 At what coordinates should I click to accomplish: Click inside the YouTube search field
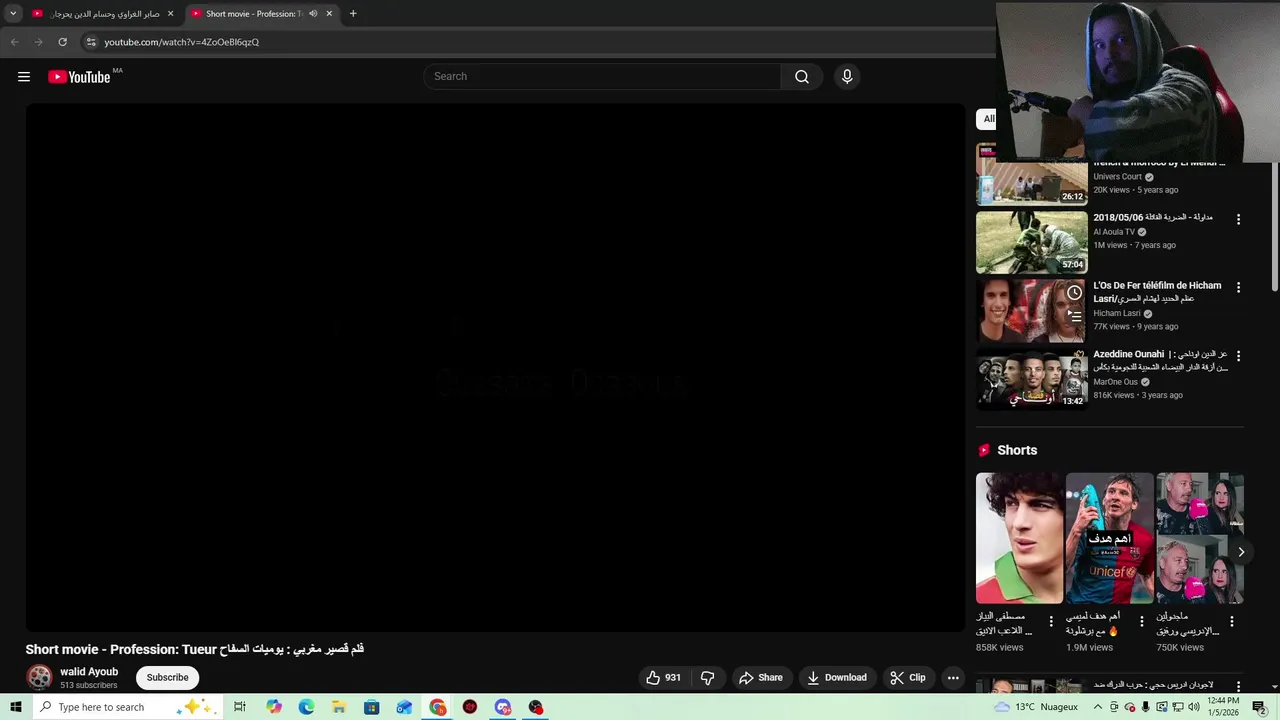click(x=602, y=77)
